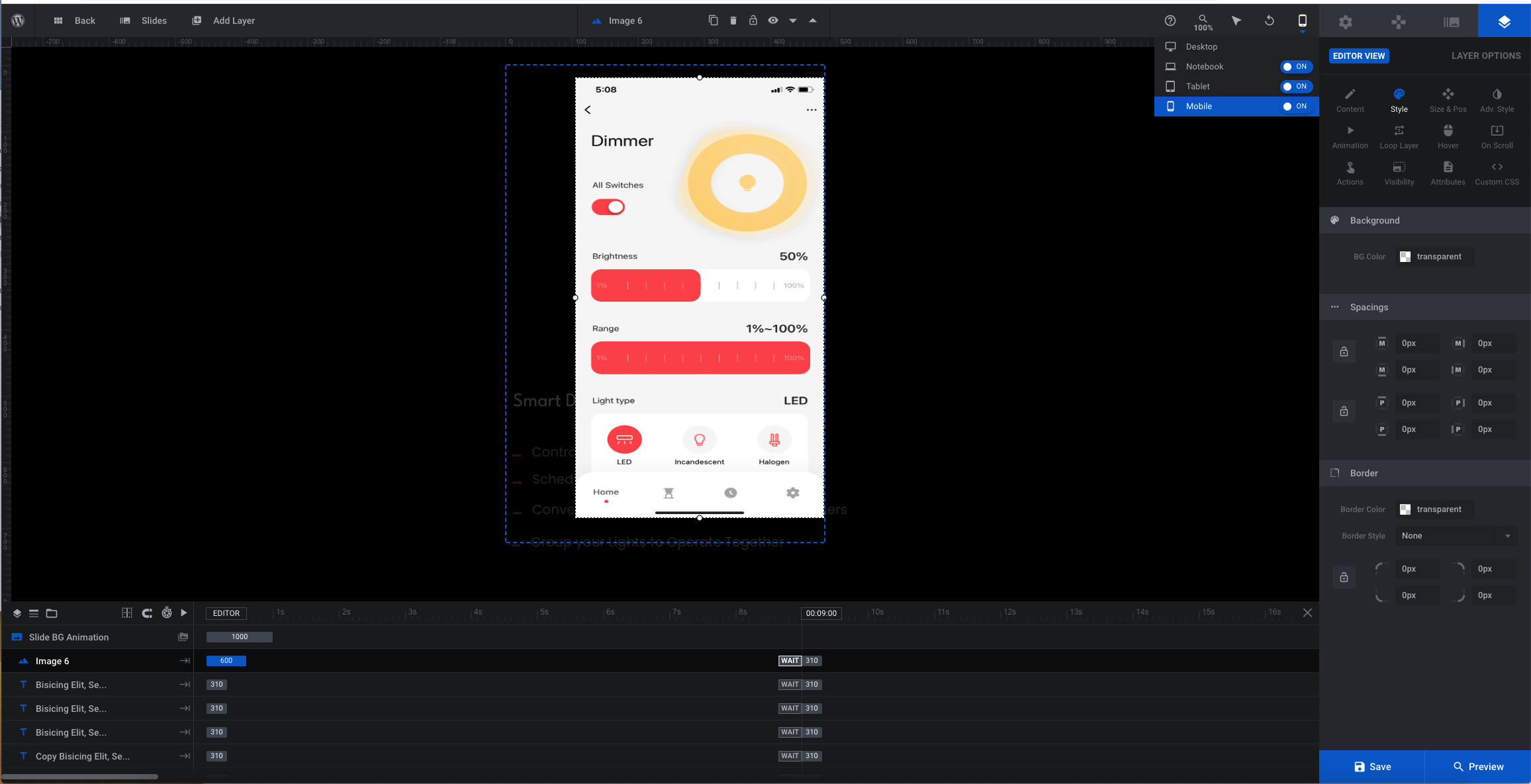Toggle the Mobile ON switch
Viewport: 1531px width, 784px height.
click(1295, 107)
